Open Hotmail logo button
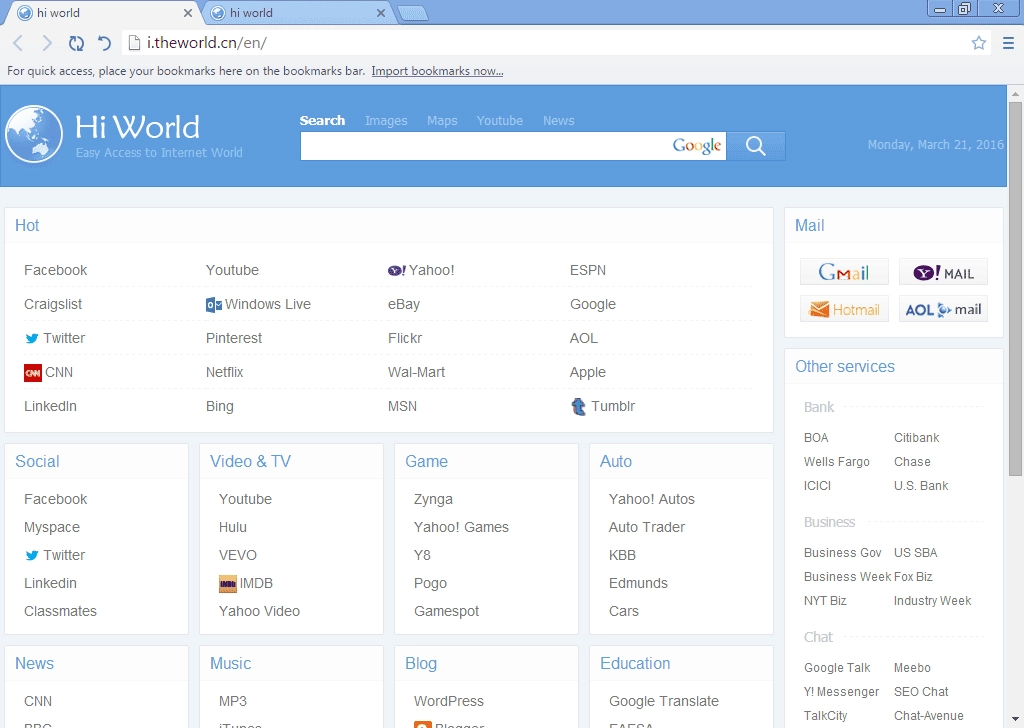 (844, 309)
